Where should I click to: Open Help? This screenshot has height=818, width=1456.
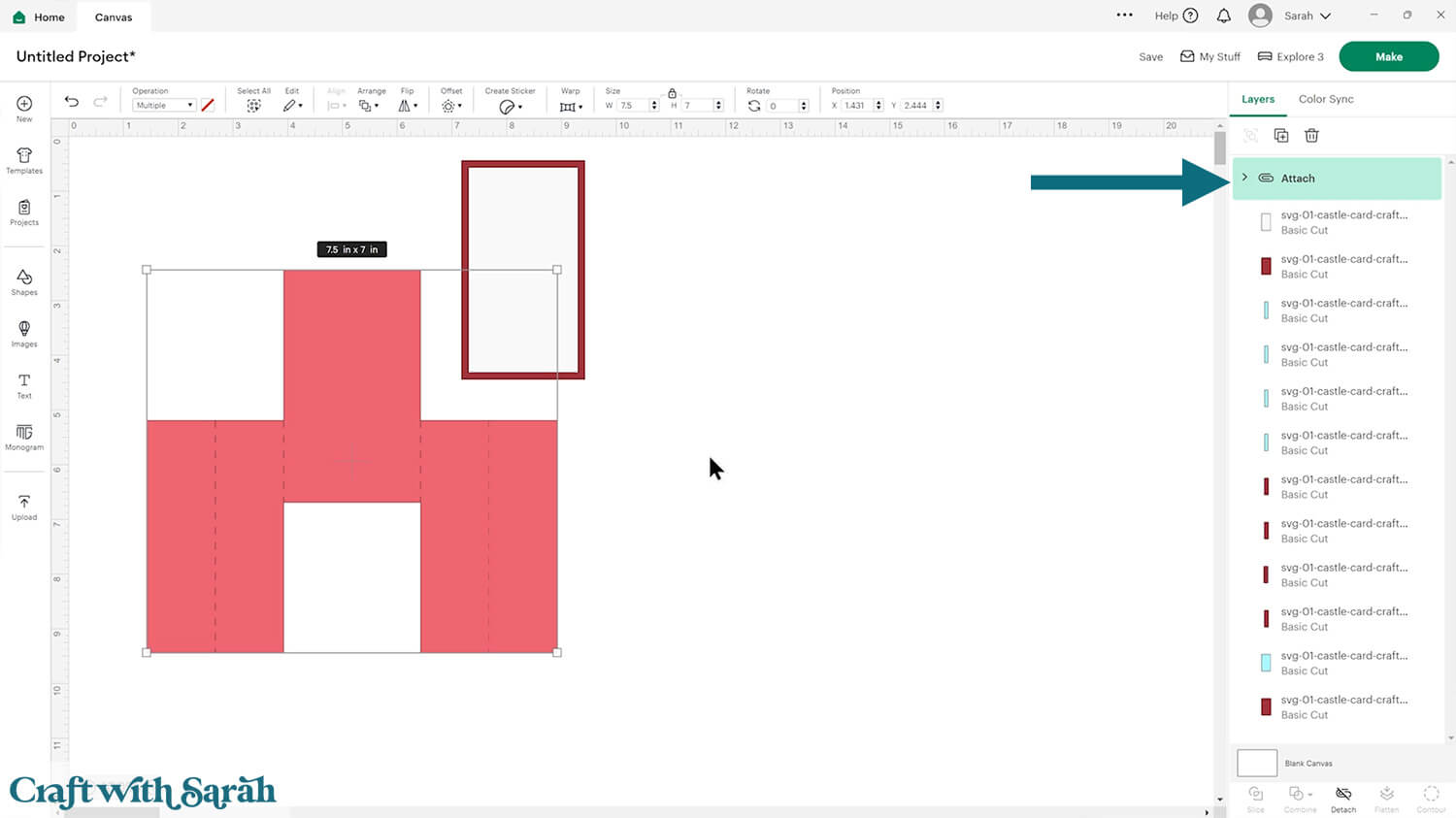tap(1176, 16)
